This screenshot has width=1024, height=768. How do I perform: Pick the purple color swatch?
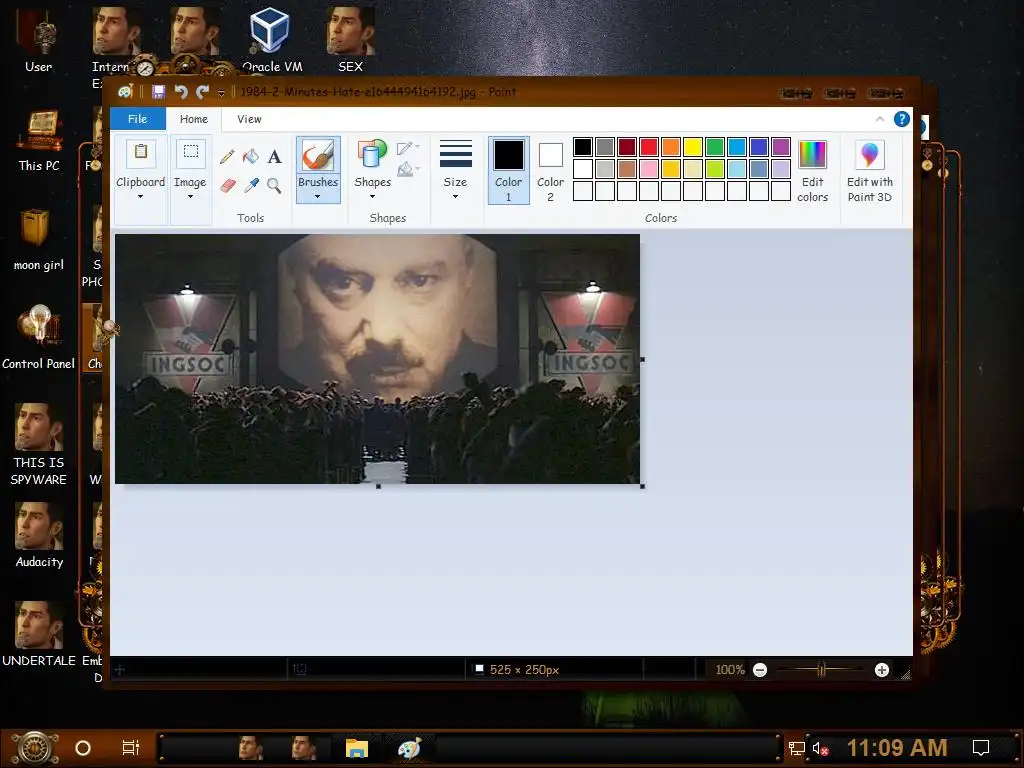[x=780, y=147]
